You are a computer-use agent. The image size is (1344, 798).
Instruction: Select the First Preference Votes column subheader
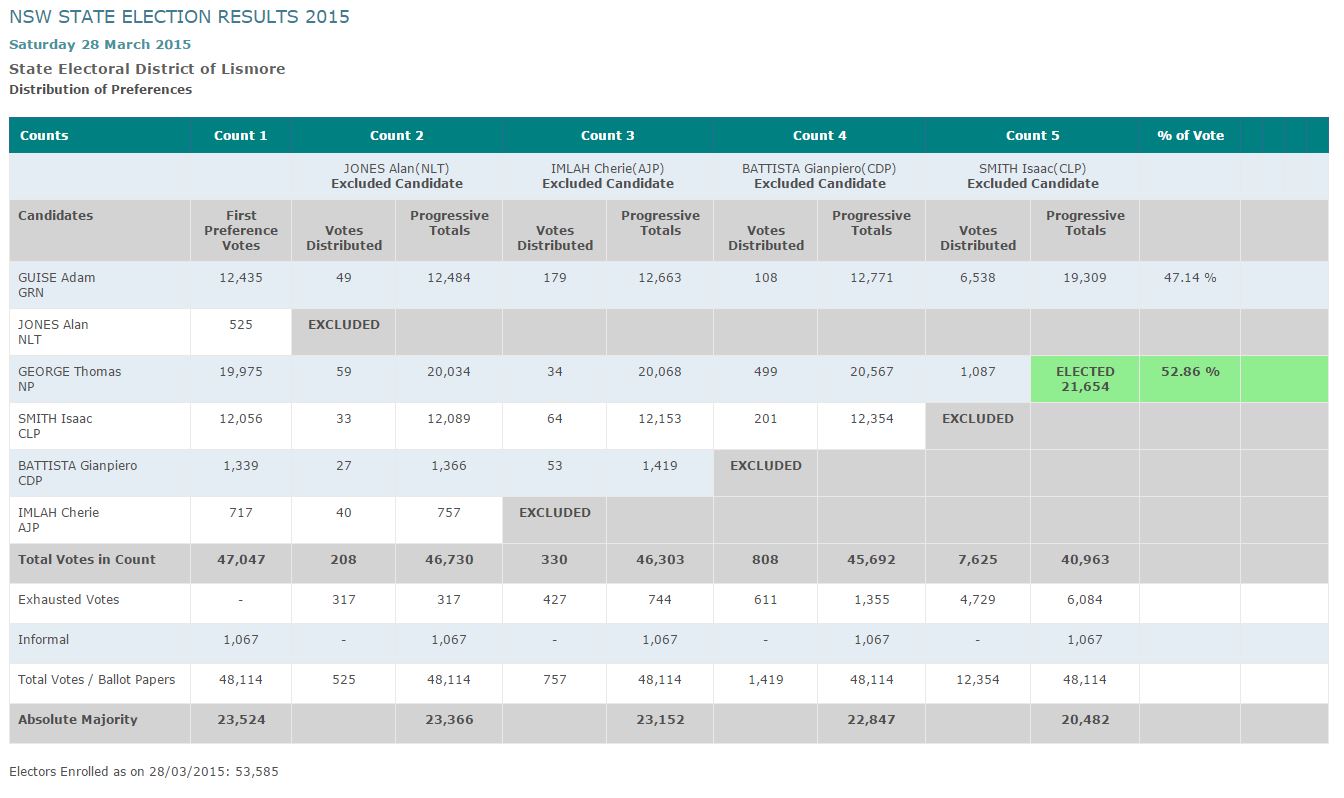coord(240,230)
